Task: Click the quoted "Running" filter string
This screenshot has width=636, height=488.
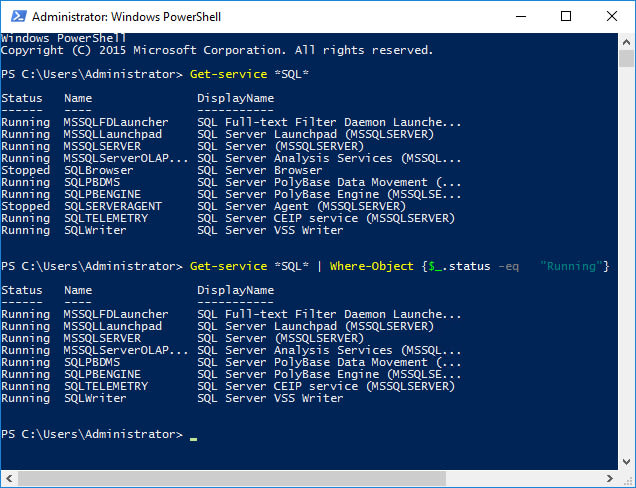Action: click(x=571, y=267)
